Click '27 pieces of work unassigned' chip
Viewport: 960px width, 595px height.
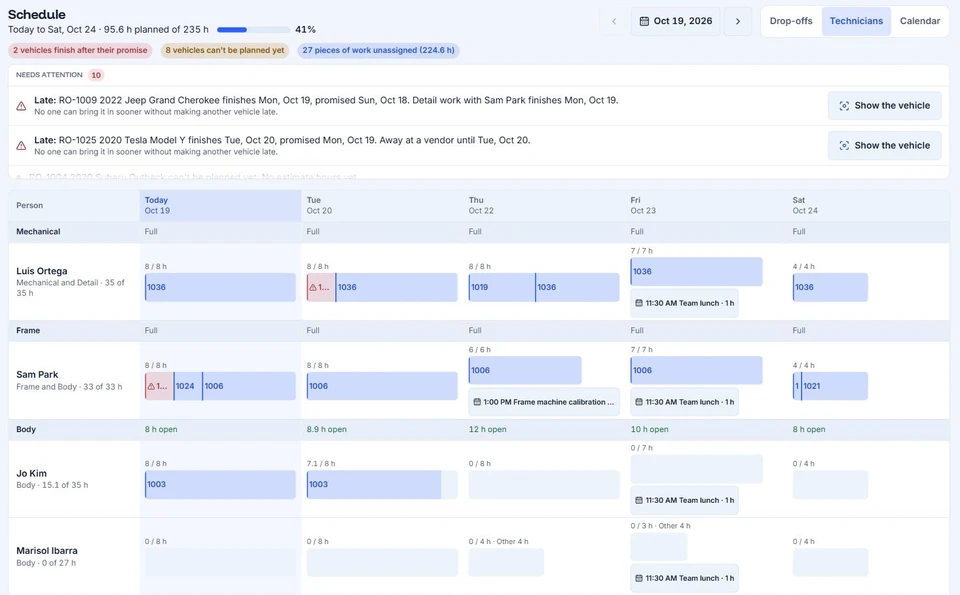coord(378,50)
